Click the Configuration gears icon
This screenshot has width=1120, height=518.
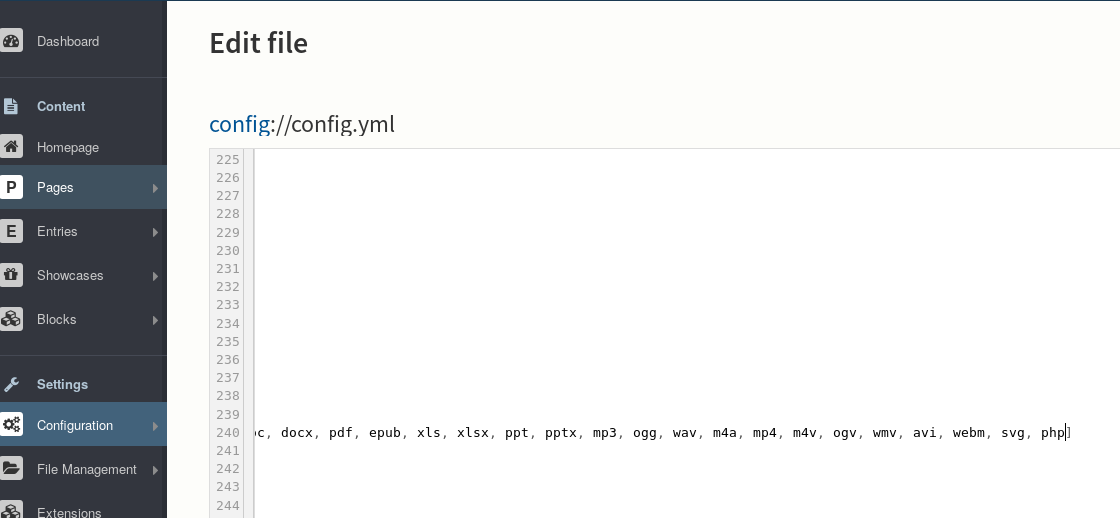(x=11, y=424)
